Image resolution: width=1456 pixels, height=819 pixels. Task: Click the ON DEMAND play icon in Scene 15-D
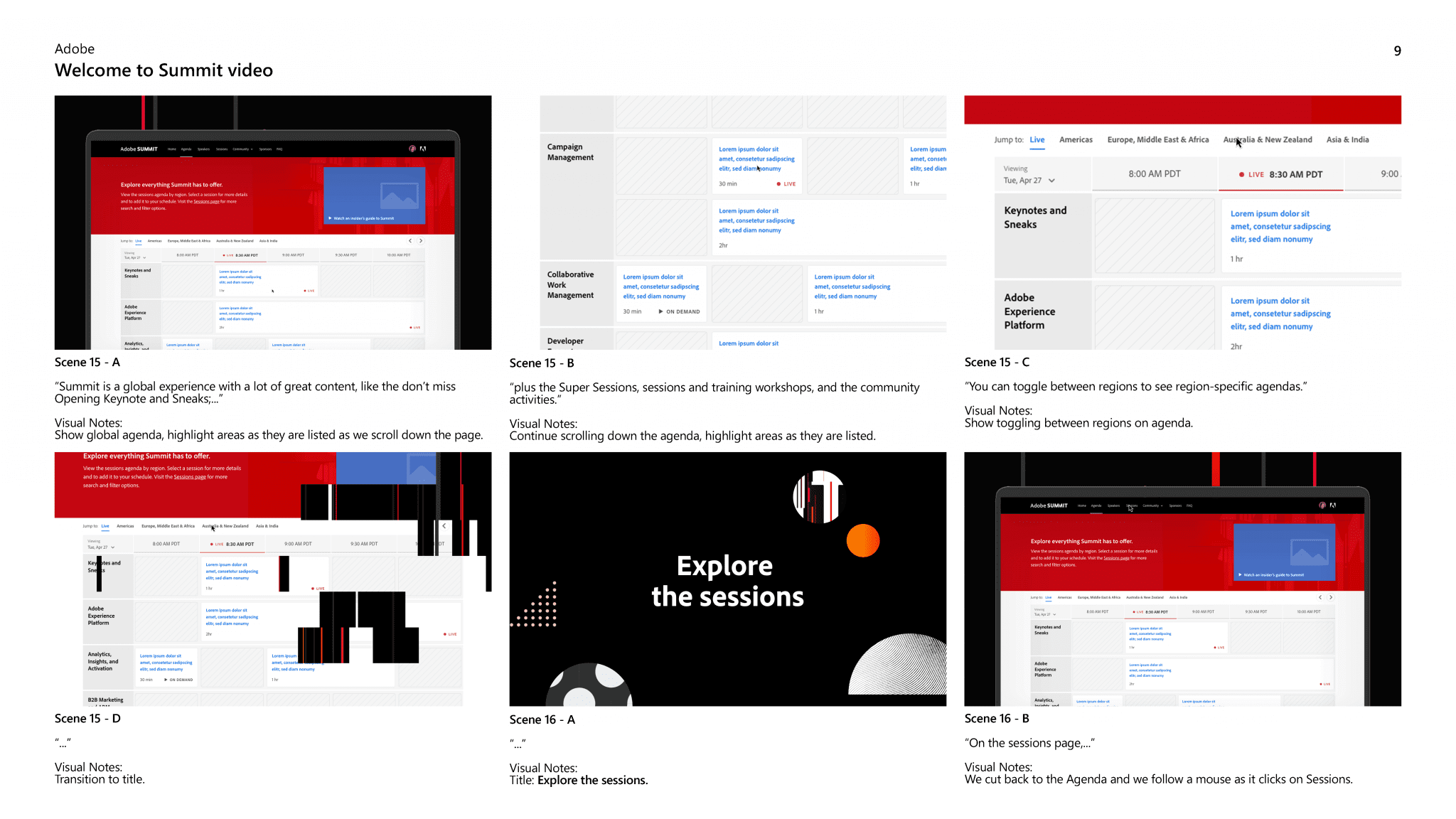(x=166, y=680)
